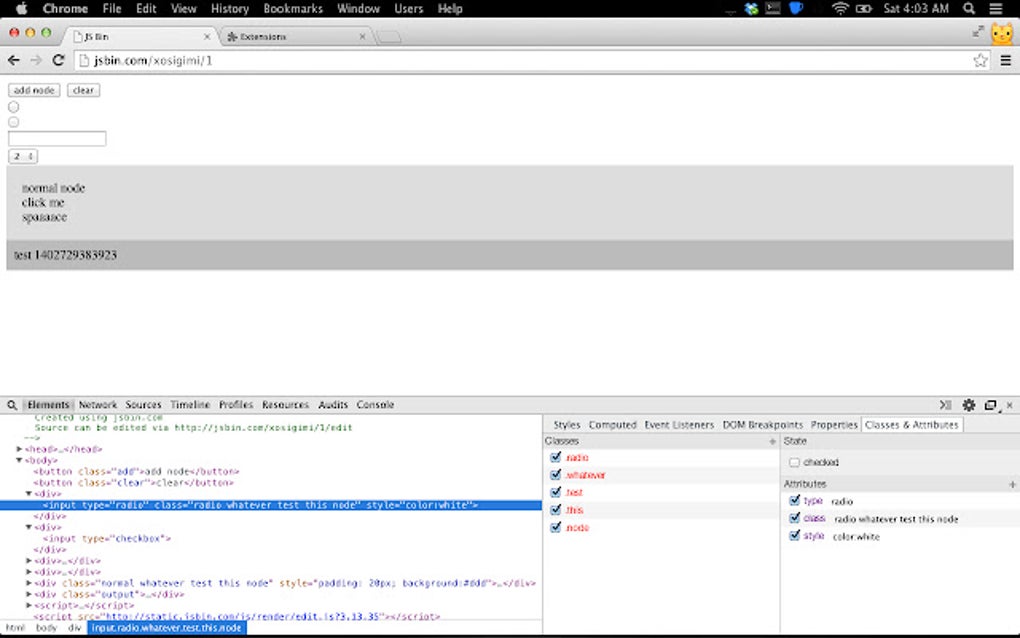The width and height of the screenshot is (1020, 638).
Task: Collapse the <body> element node
Action: 20,460
